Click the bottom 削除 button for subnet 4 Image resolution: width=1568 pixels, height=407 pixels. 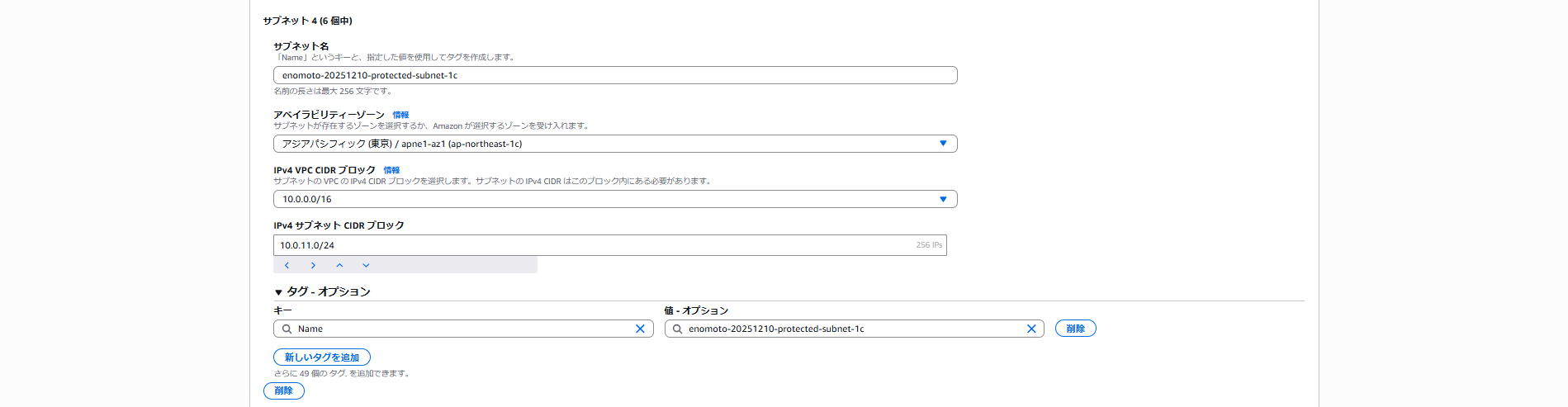click(284, 390)
